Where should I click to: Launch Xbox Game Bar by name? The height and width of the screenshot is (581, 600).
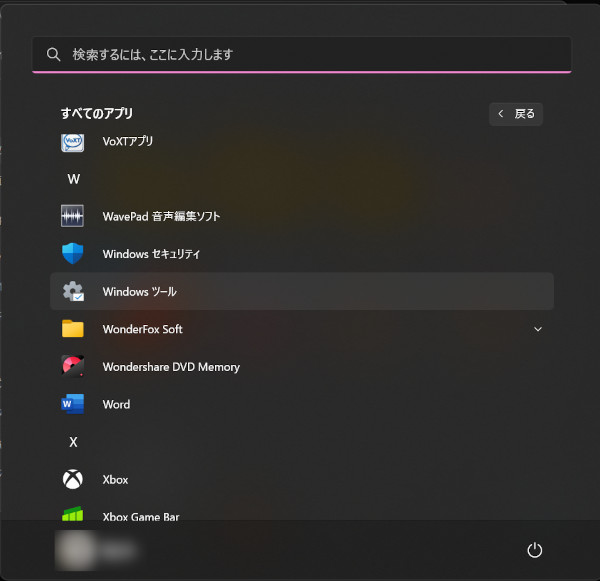[141, 517]
